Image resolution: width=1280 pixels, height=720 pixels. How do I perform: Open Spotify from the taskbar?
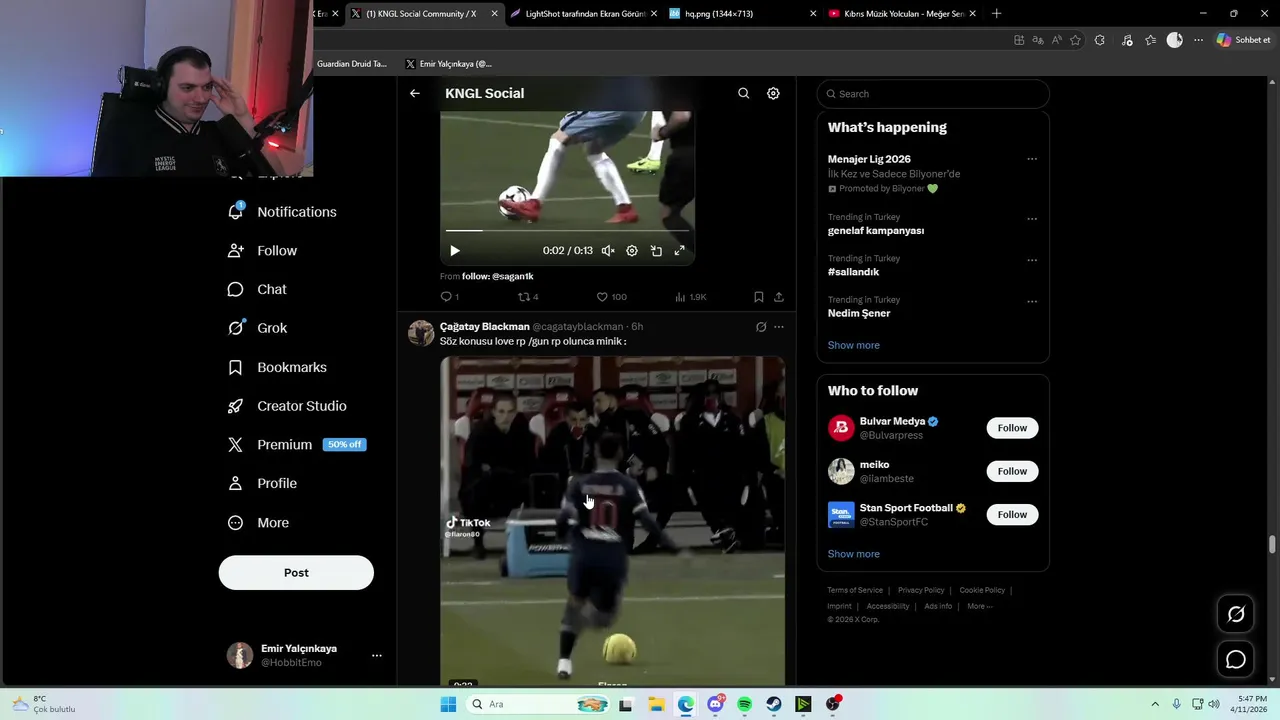click(745, 704)
